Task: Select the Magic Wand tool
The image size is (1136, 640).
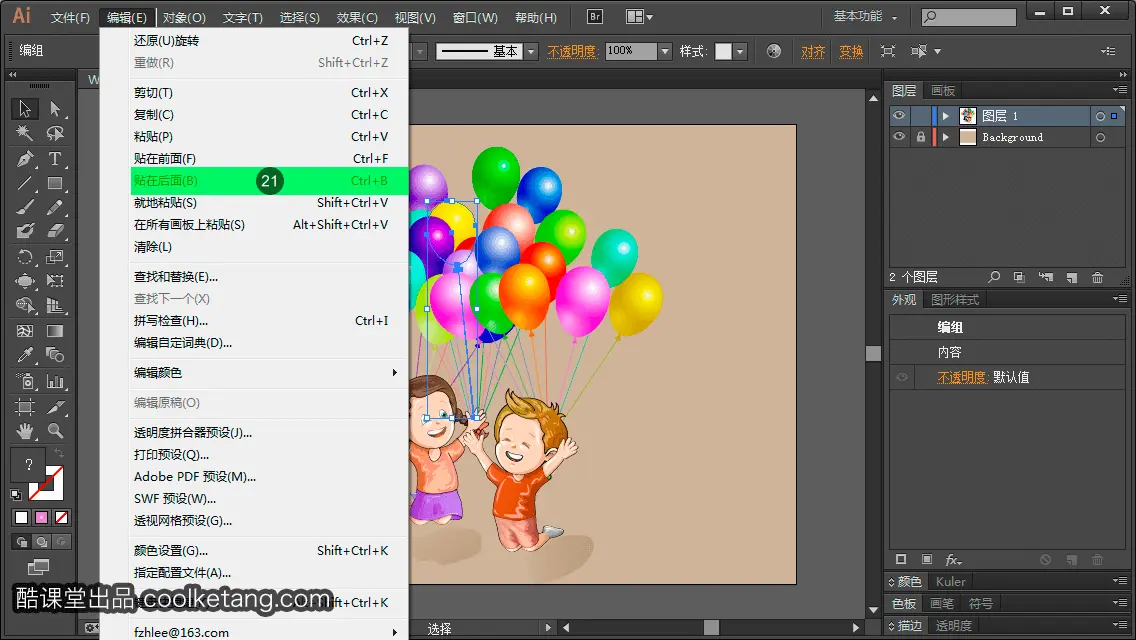Action: (25, 133)
